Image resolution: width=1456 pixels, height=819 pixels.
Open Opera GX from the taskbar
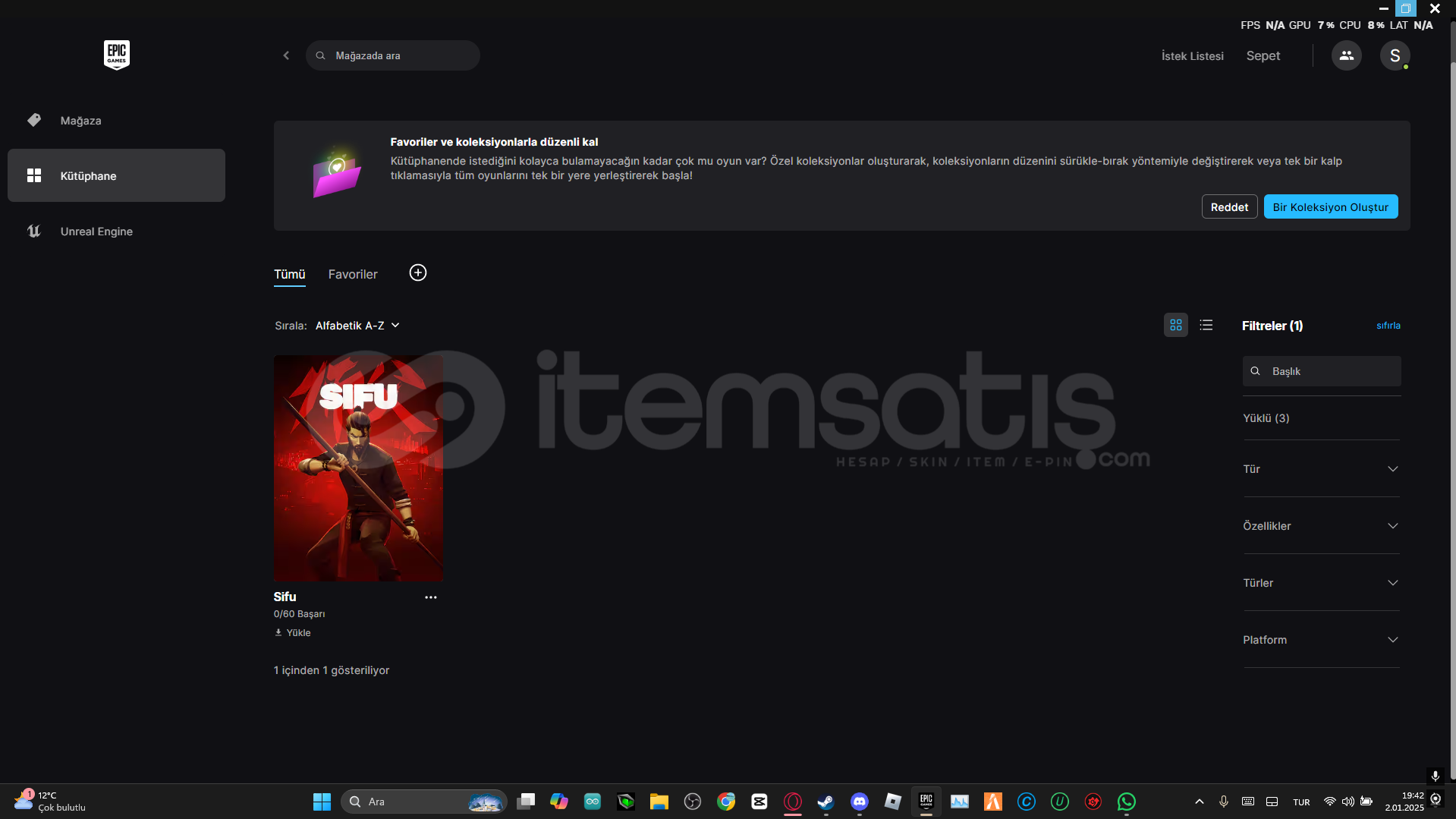pos(793,802)
